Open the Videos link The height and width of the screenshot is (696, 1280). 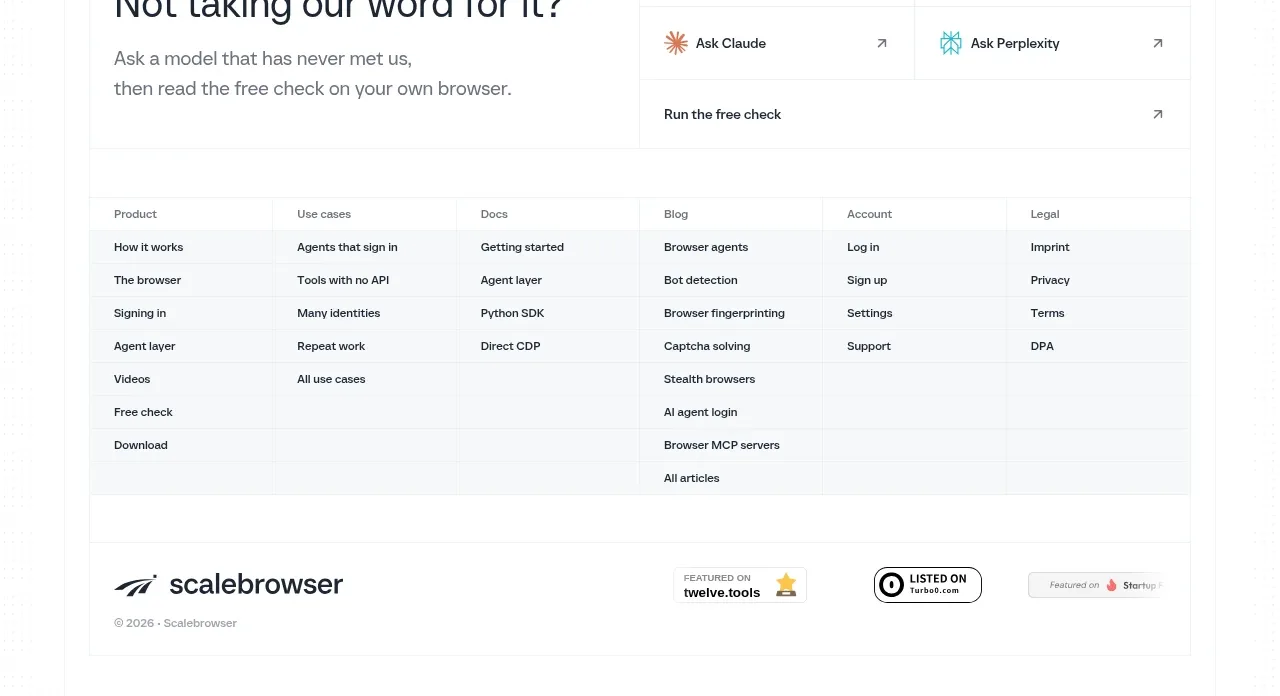click(132, 379)
